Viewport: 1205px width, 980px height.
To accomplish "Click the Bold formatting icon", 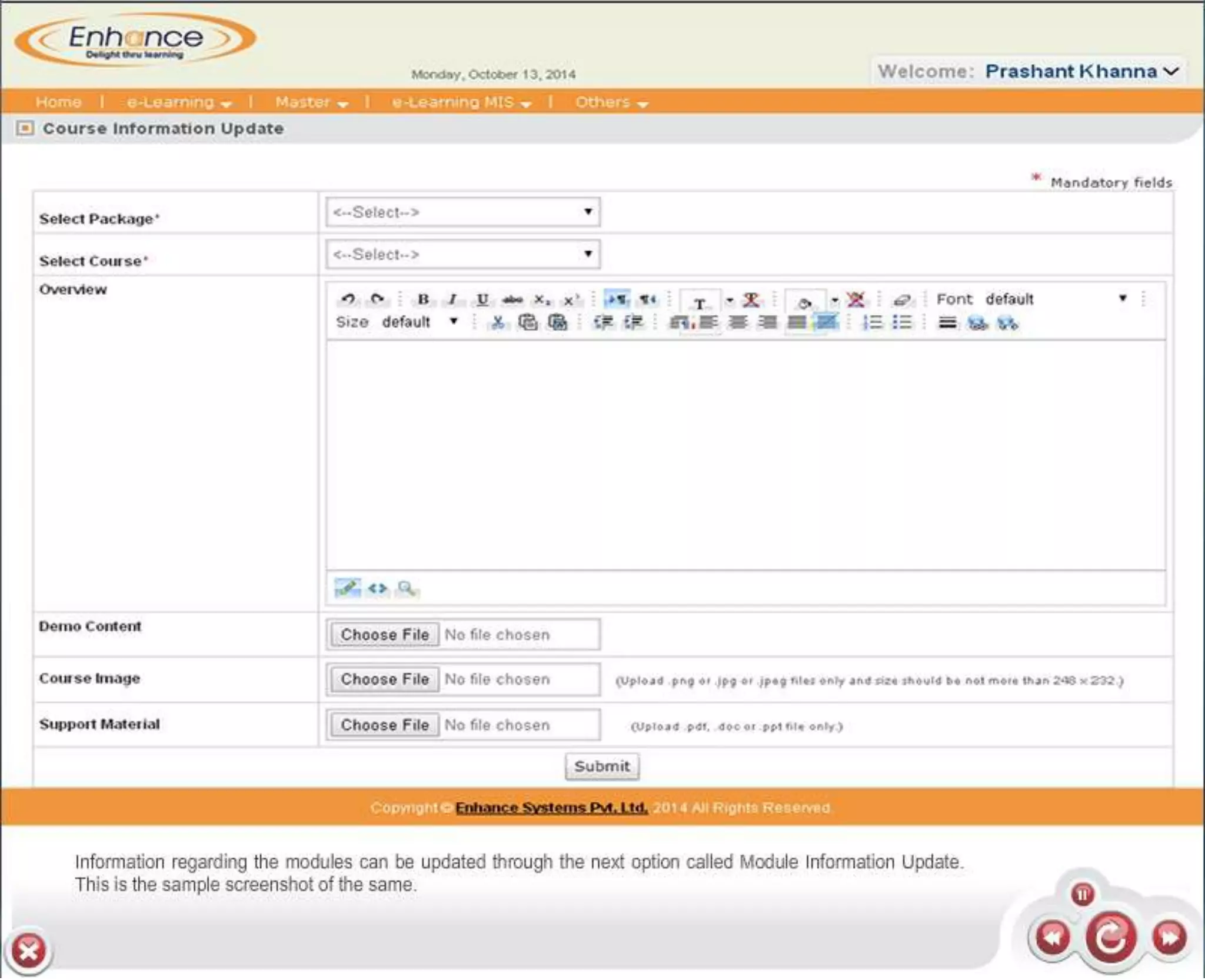I will 422,299.
